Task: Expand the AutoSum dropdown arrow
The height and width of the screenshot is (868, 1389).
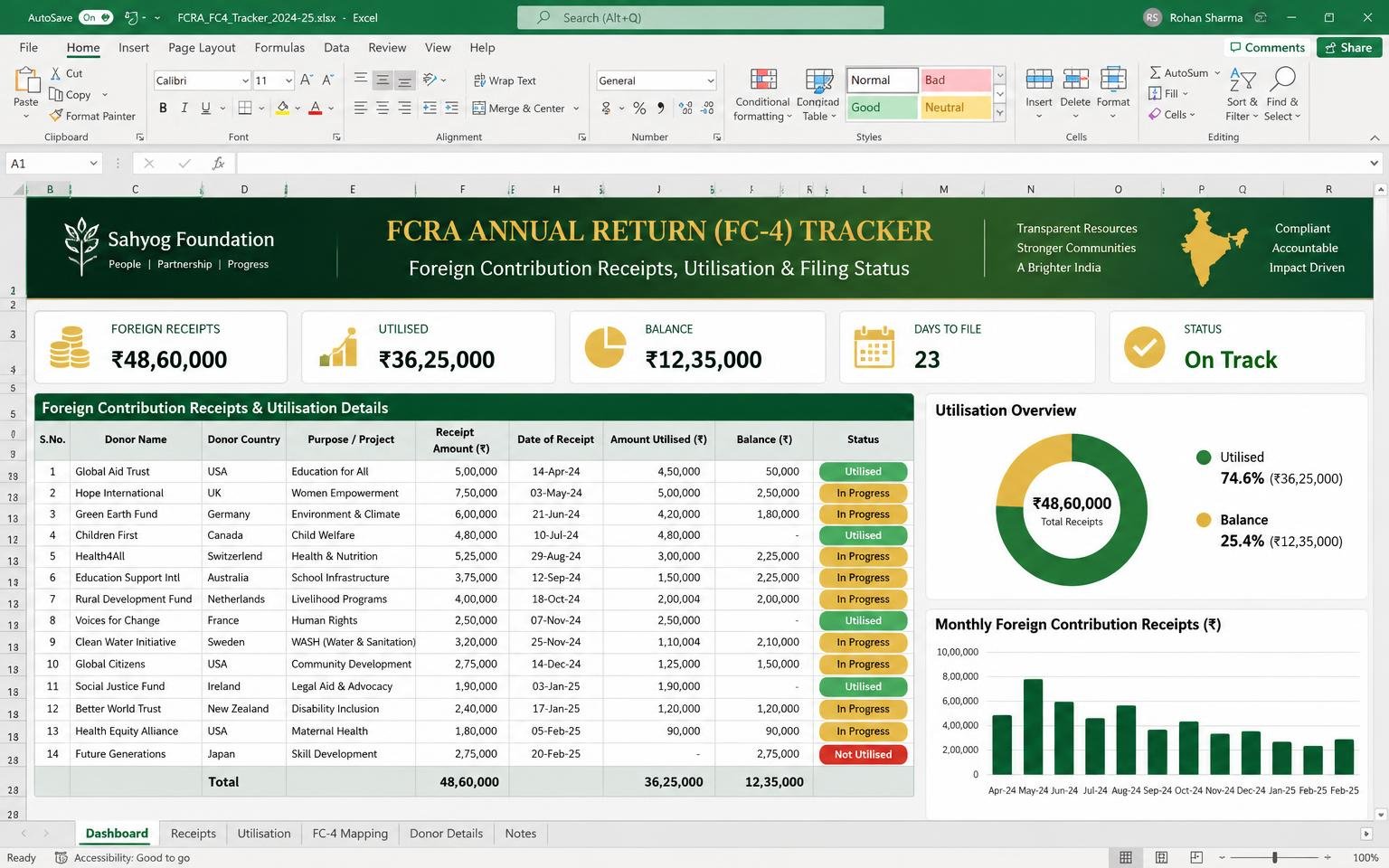Action: 1217,73
